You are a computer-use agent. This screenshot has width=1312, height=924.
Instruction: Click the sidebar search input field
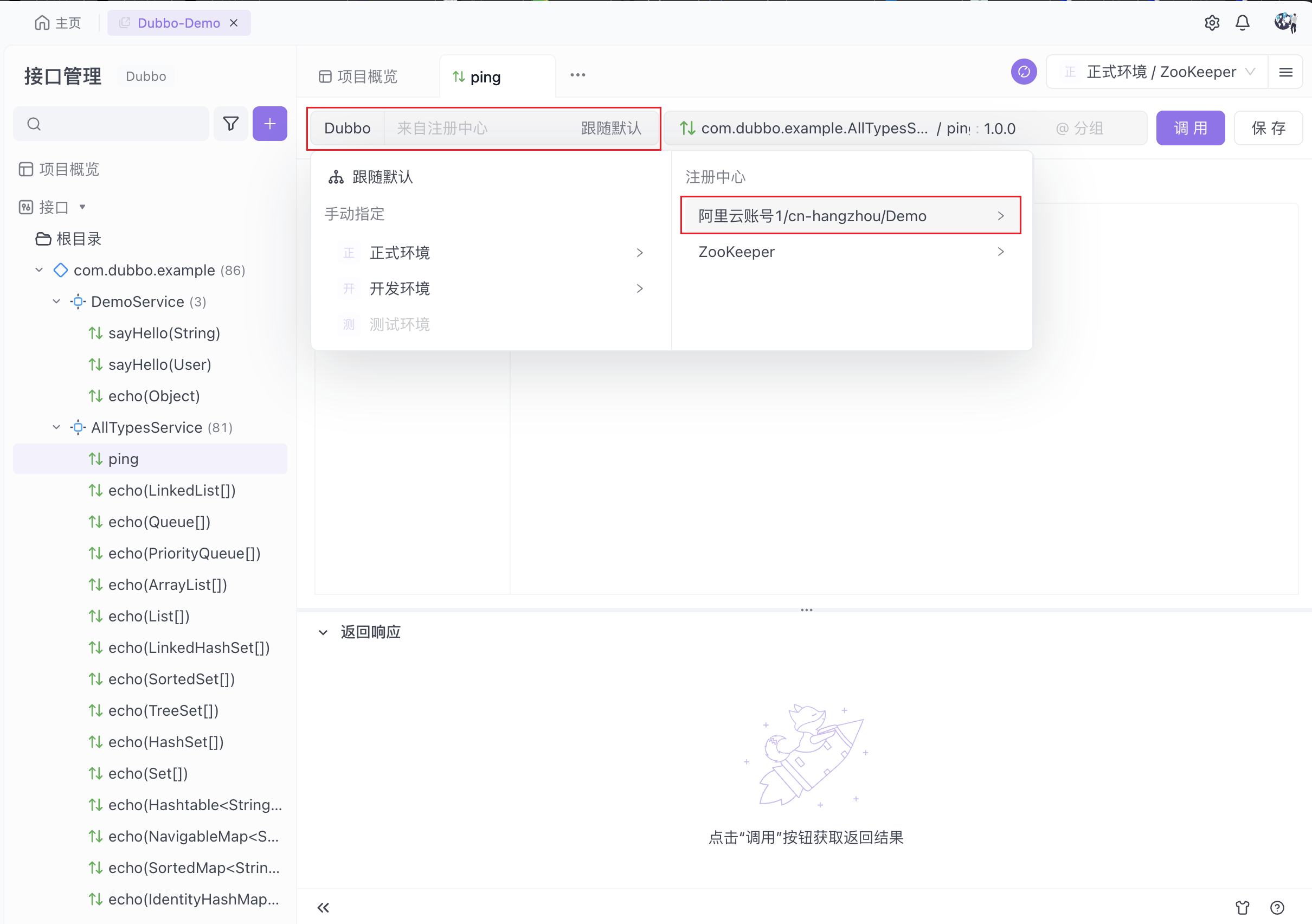tap(120, 124)
